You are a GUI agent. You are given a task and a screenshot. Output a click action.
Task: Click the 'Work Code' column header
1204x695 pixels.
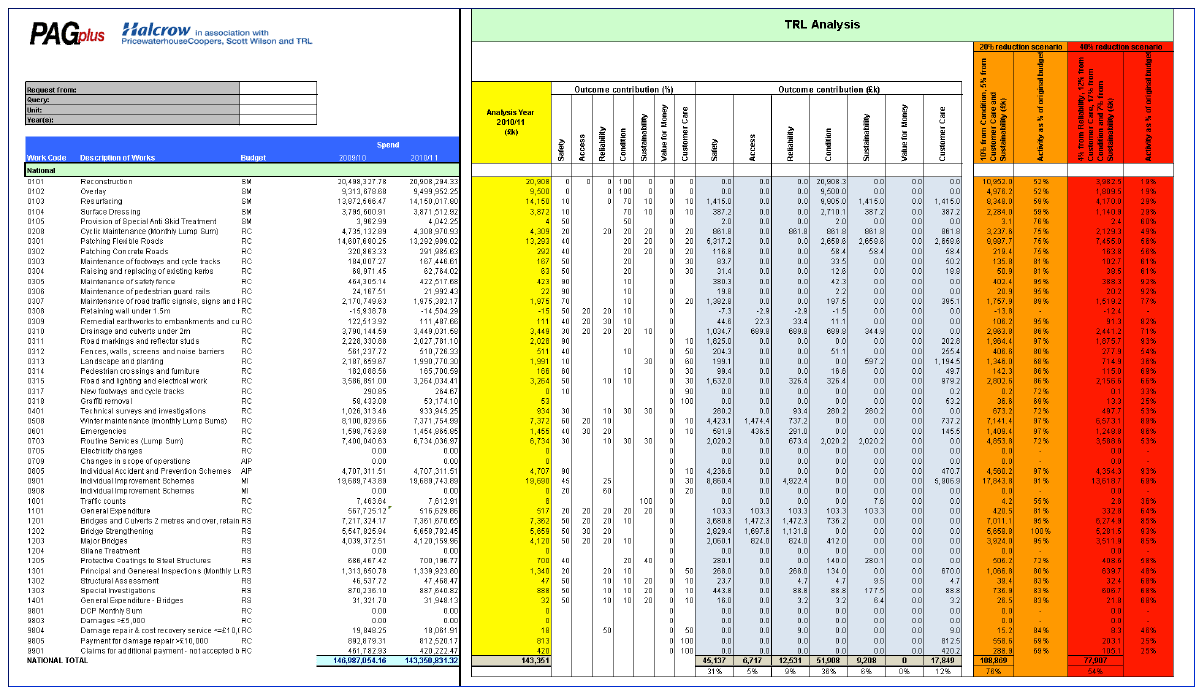click(46, 159)
